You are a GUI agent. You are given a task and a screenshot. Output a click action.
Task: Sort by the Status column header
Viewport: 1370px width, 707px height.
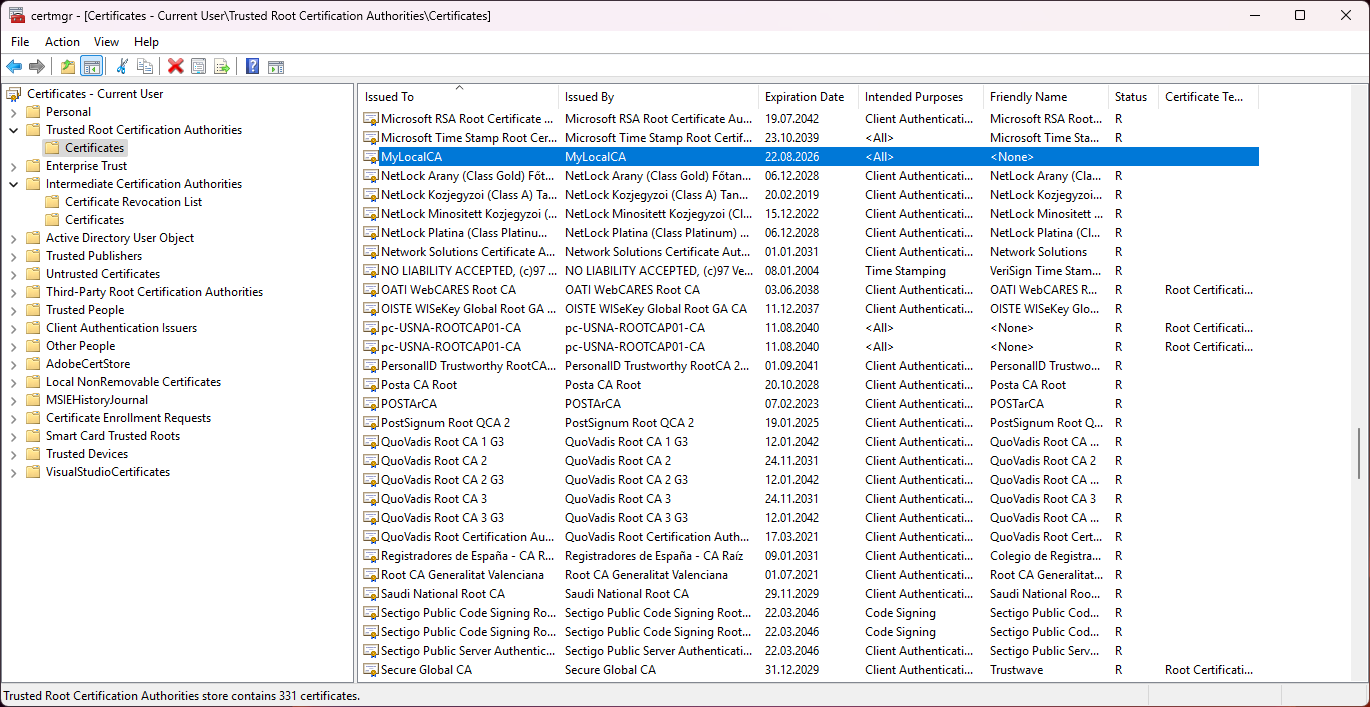[1134, 97]
